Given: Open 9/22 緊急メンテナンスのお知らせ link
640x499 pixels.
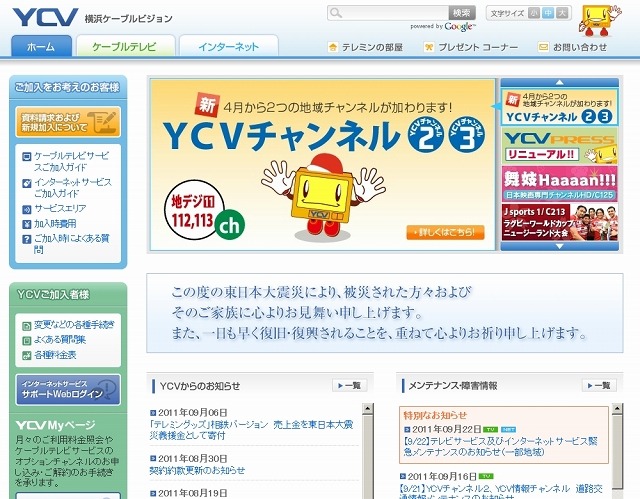Looking at the screenshot, I should (500, 446).
